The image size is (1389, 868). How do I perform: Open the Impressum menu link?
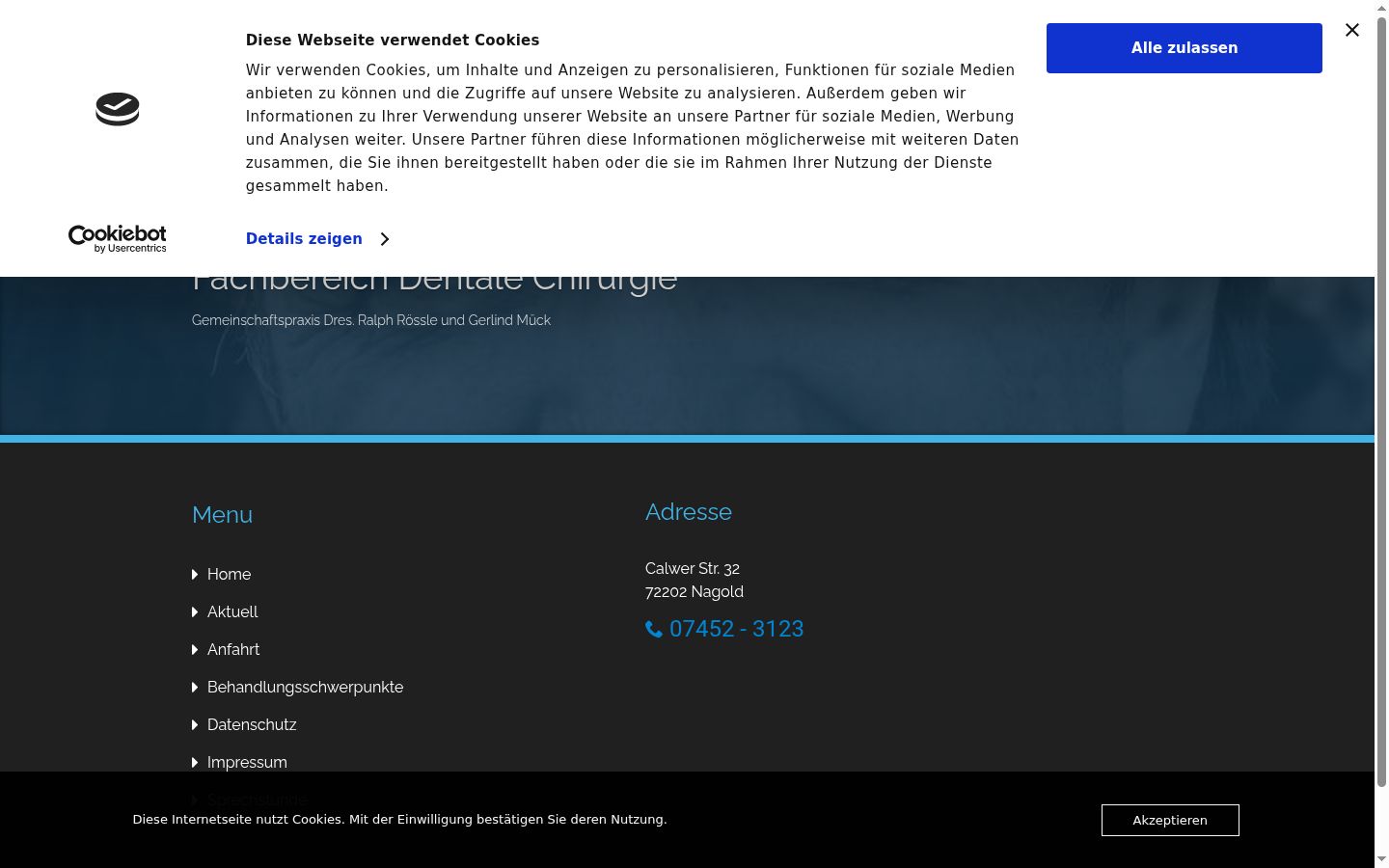coord(247,762)
